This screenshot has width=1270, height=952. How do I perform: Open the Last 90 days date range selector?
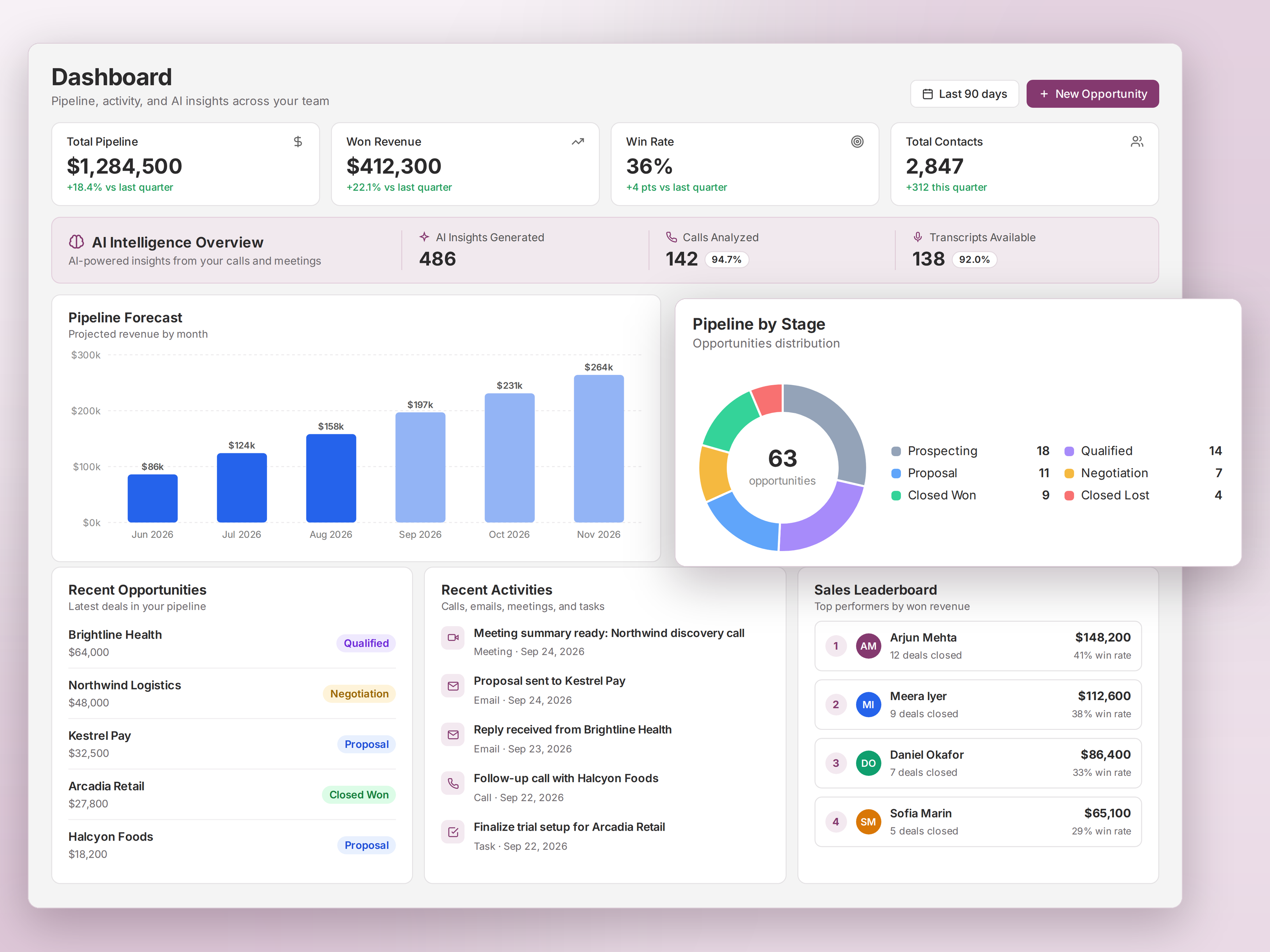click(964, 94)
